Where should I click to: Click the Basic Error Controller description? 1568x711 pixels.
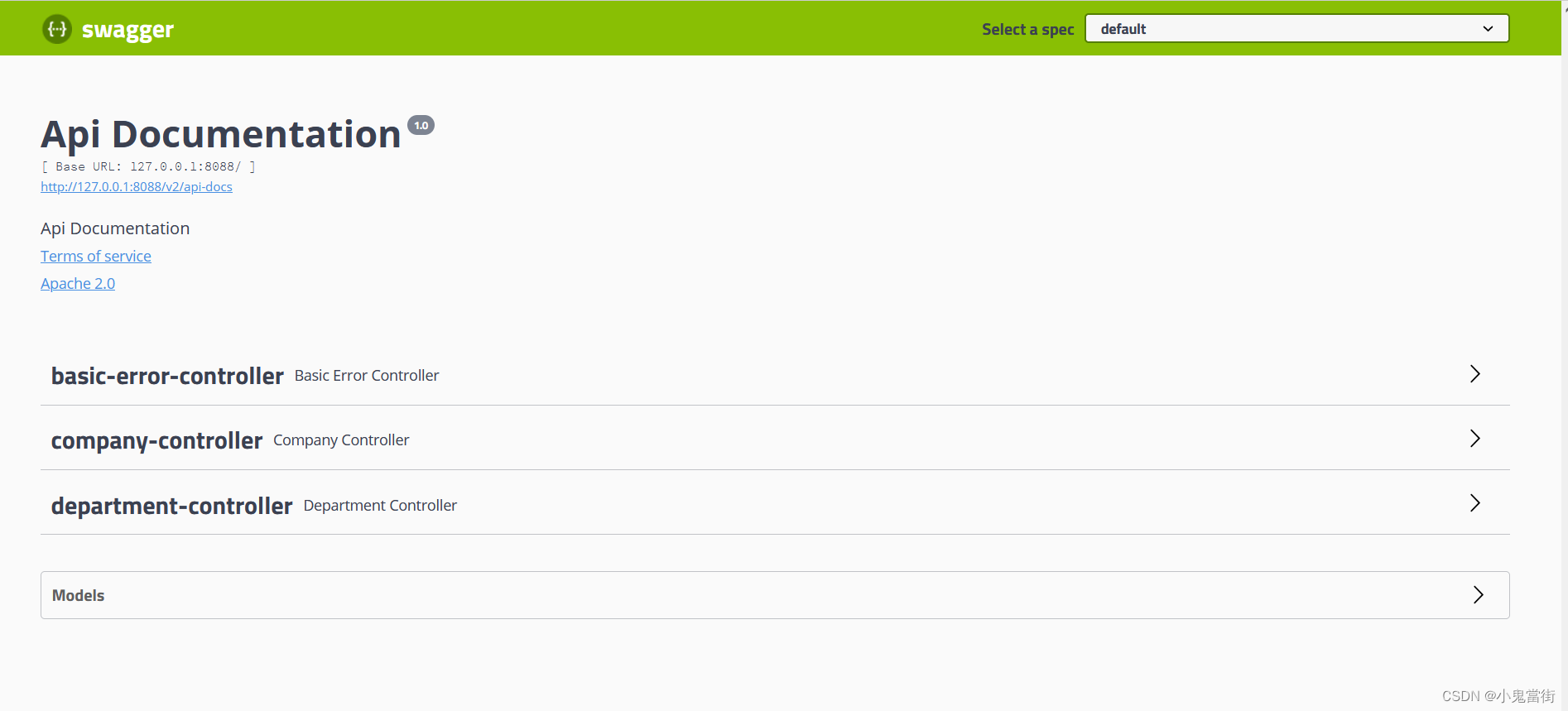(x=367, y=376)
